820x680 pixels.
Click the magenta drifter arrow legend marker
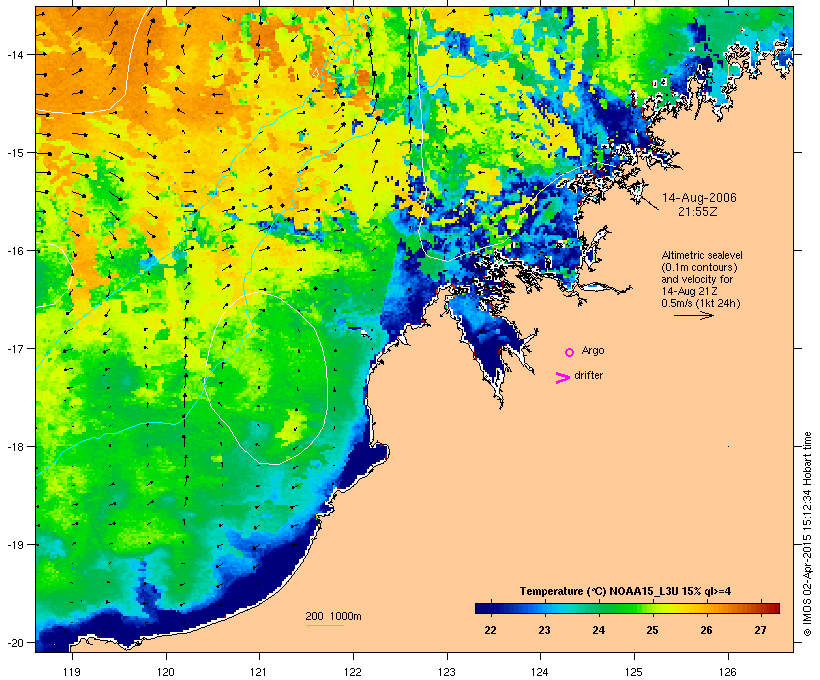point(563,378)
